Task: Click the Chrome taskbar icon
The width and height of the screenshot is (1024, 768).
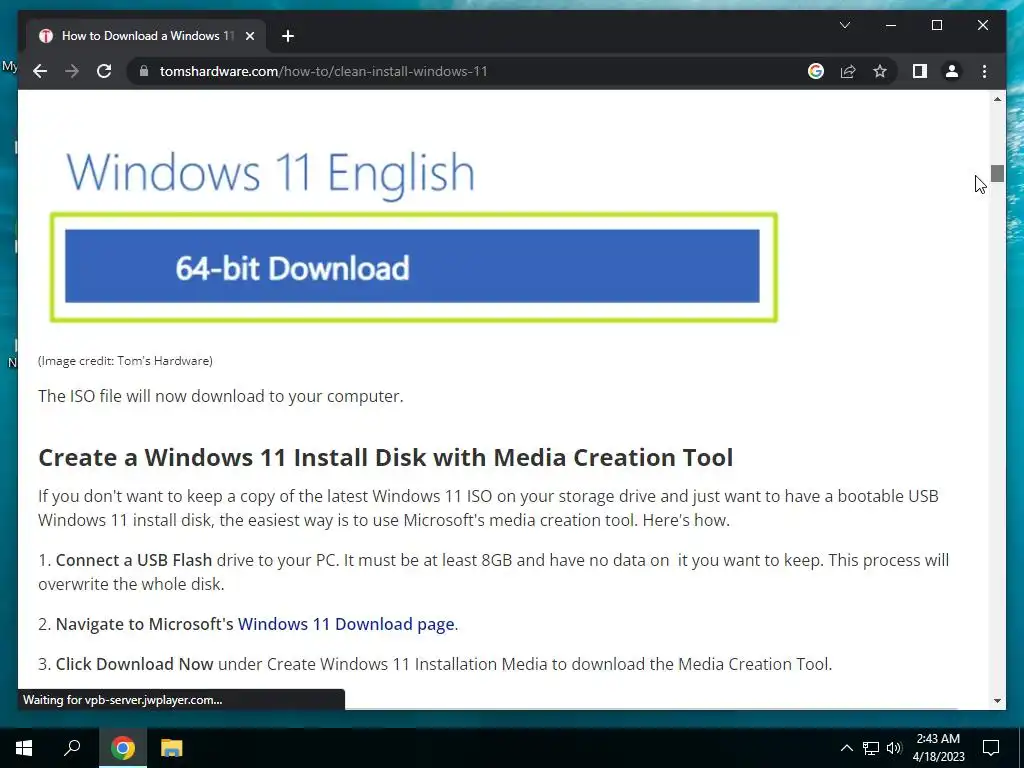Action: point(123,748)
